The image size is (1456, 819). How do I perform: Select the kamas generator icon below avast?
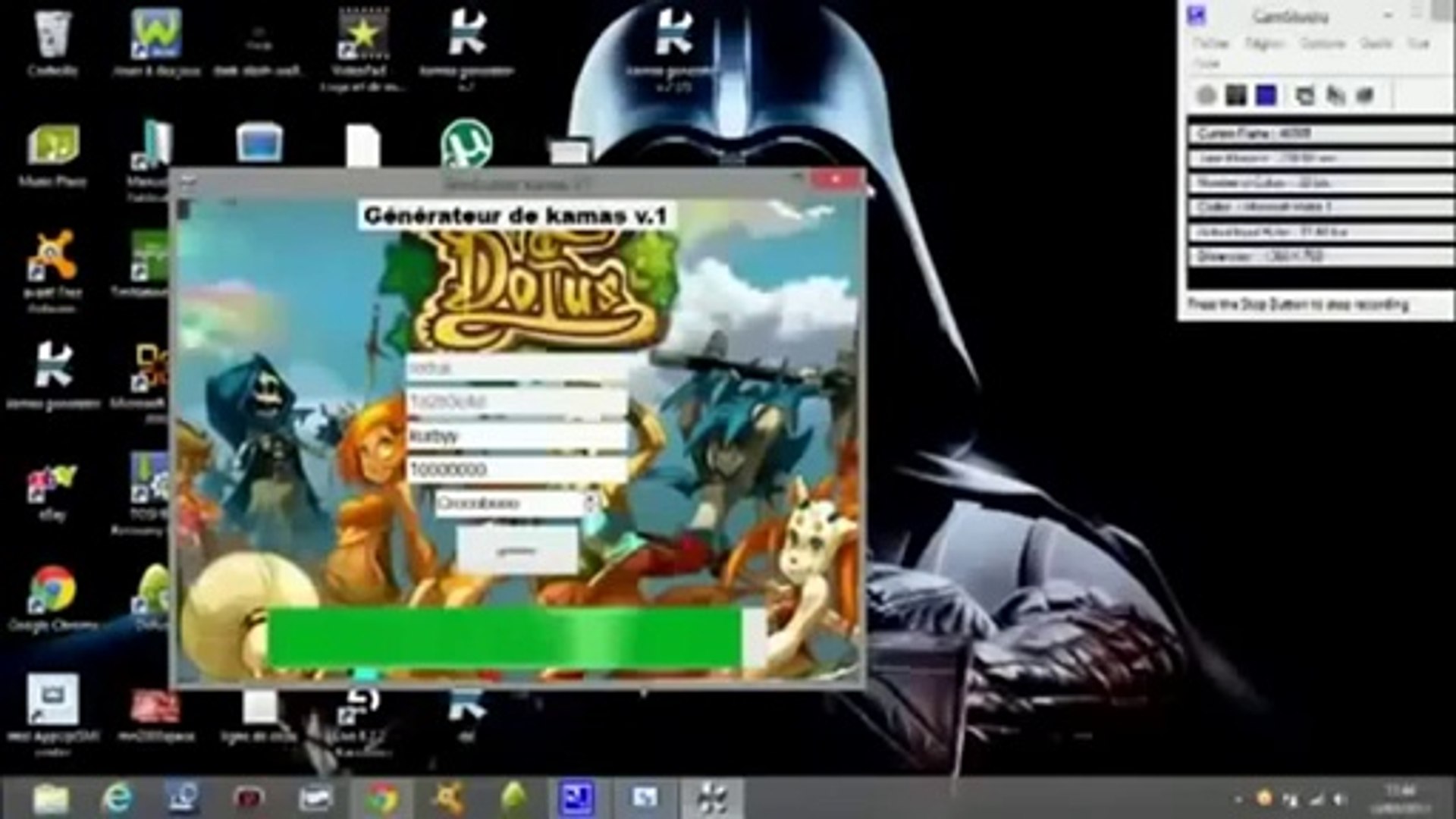tap(53, 375)
